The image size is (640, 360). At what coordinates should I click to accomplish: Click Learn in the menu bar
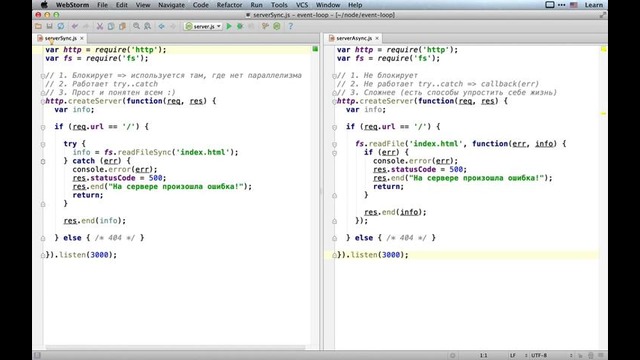click(x=593, y=5)
